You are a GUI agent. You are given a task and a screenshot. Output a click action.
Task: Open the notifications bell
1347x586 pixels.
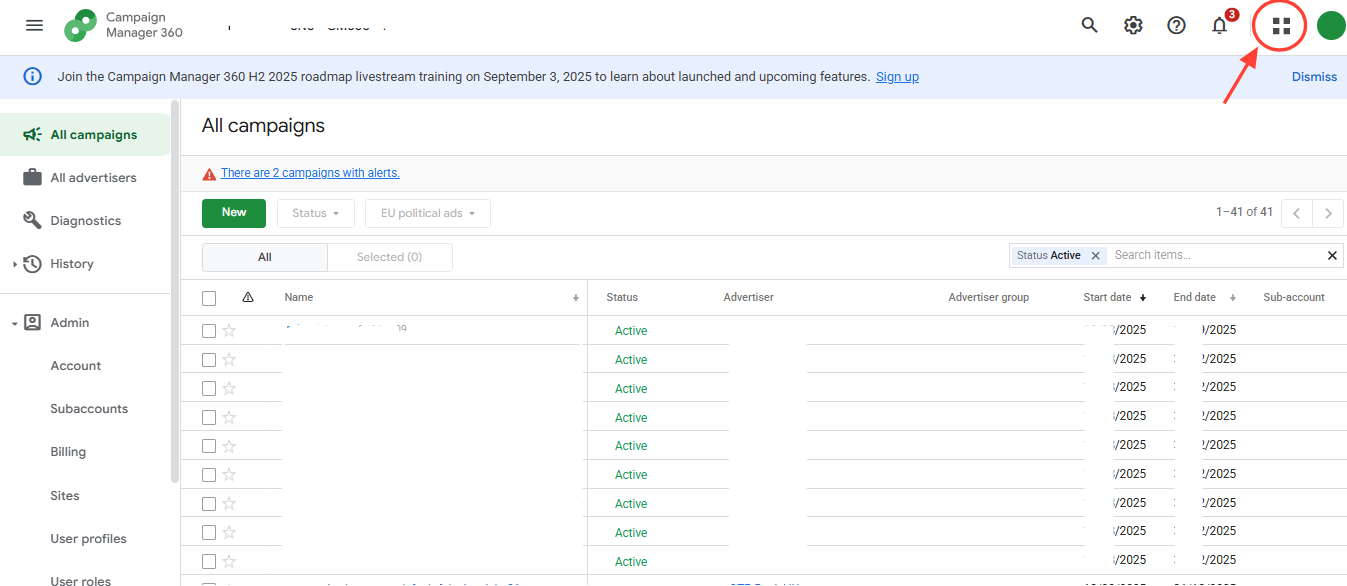coord(1220,25)
